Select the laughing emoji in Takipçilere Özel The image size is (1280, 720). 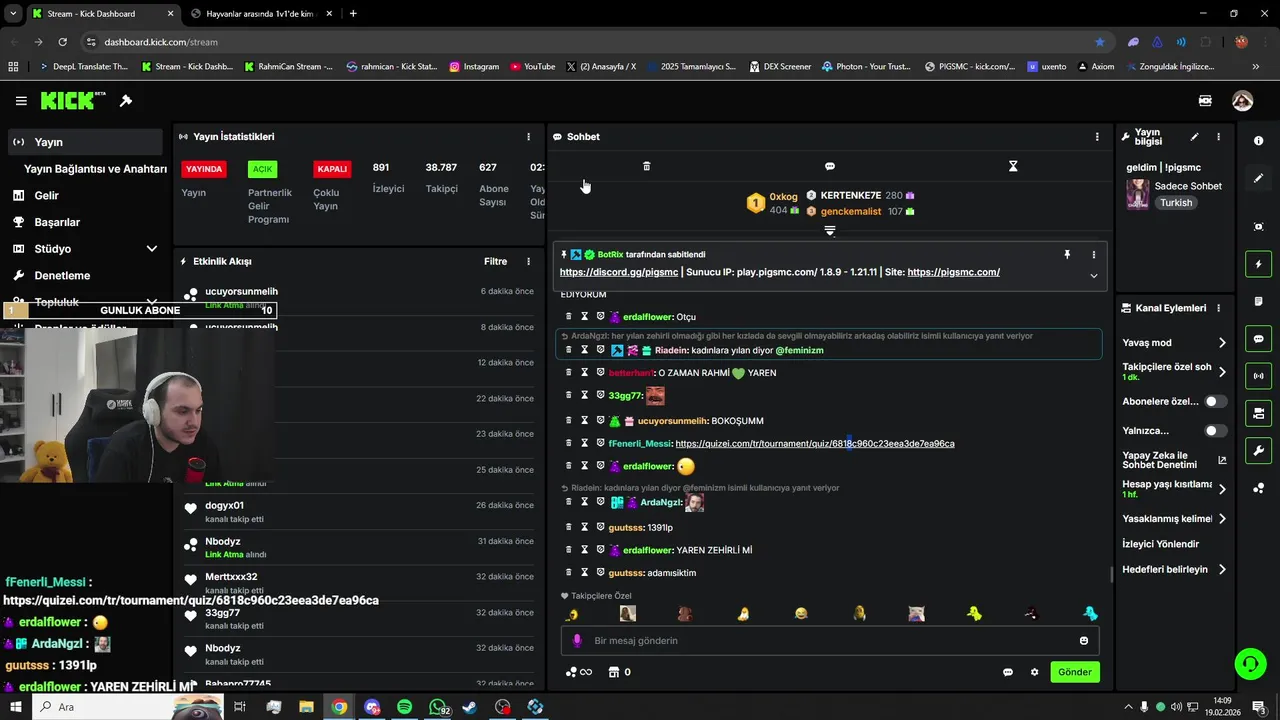pyautogui.click(x=801, y=614)
